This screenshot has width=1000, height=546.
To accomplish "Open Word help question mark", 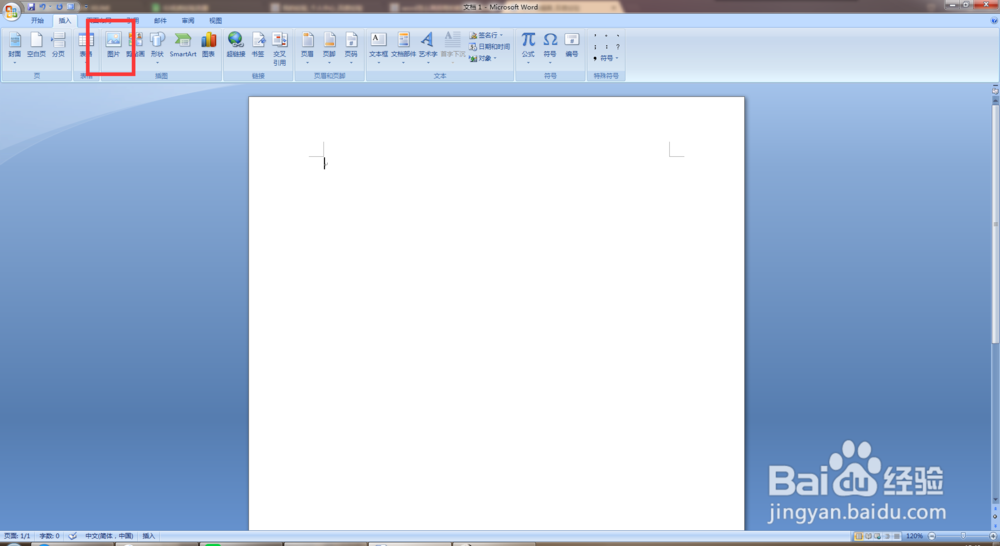I will [x=994, y=20].
